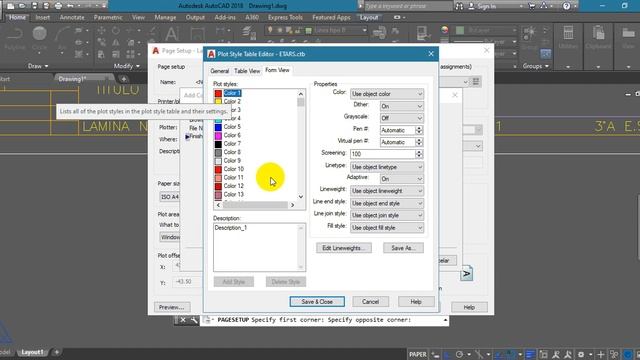The image size is (640, 360).
Task: Open the Utilities calculator panel icon
Action: 568,33
